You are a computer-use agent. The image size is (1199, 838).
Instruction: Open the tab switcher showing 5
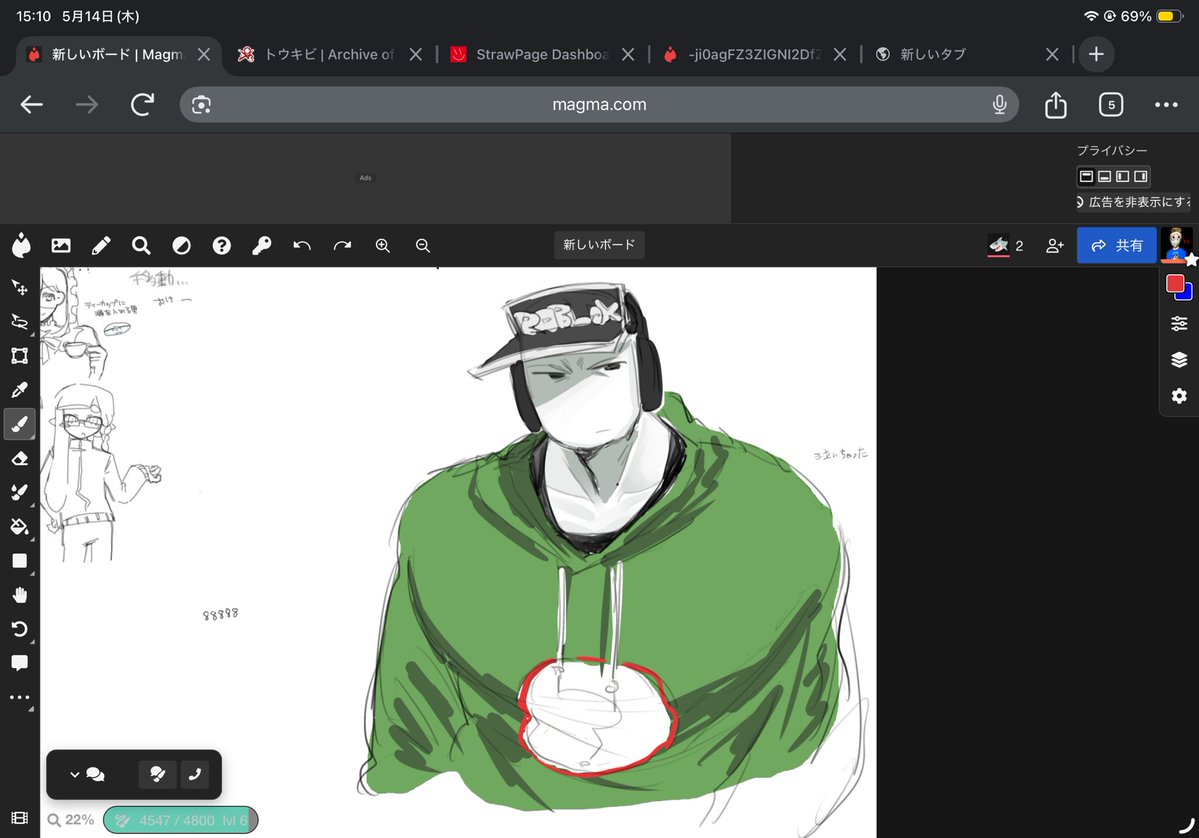click(1110, 105)
